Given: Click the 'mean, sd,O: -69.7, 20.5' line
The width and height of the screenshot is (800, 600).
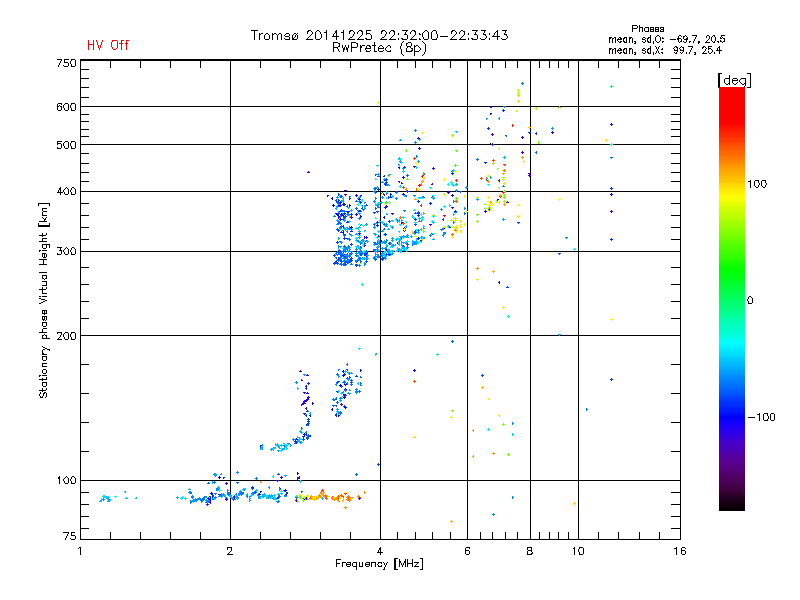Looking at the screenshot, I should pos(666,39).
